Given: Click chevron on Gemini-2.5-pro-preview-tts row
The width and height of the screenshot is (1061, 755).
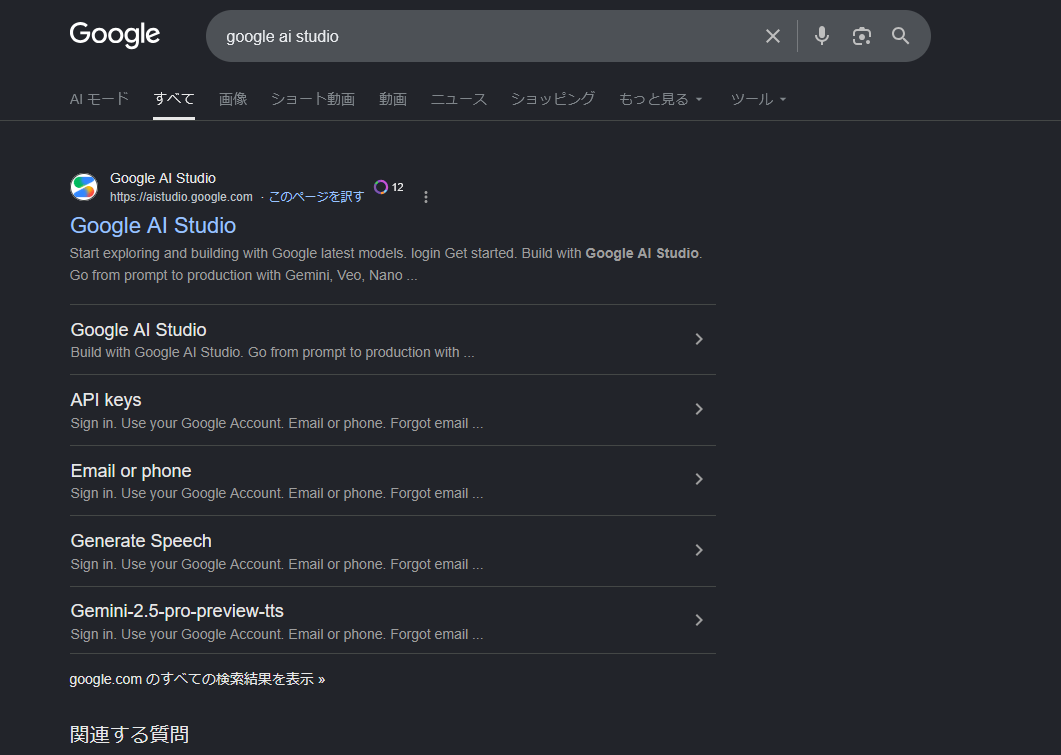Looking at the screenshot, I should (x=699, y=620).
